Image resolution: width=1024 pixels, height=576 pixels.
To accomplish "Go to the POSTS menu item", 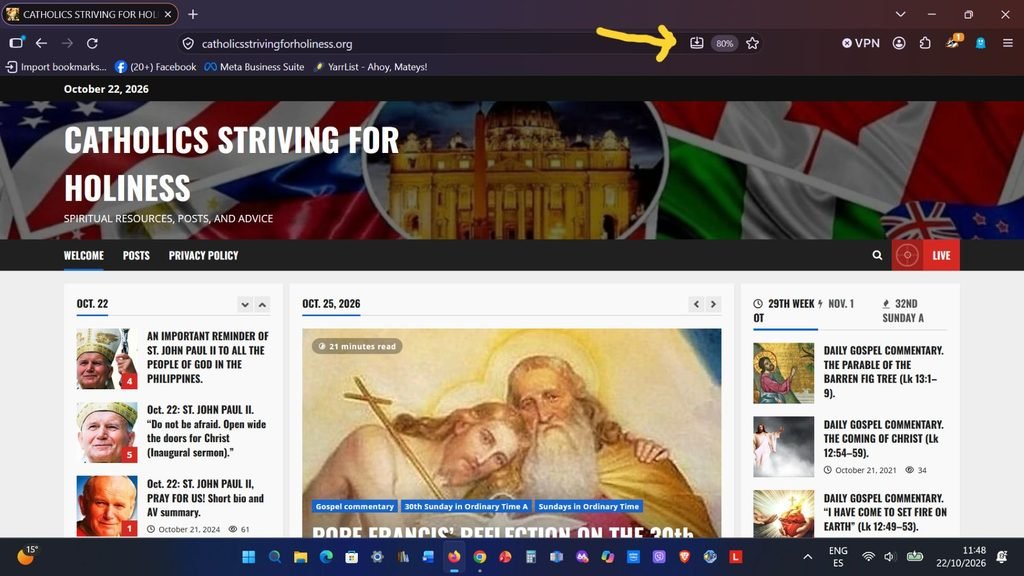I will tap(136, 255).
